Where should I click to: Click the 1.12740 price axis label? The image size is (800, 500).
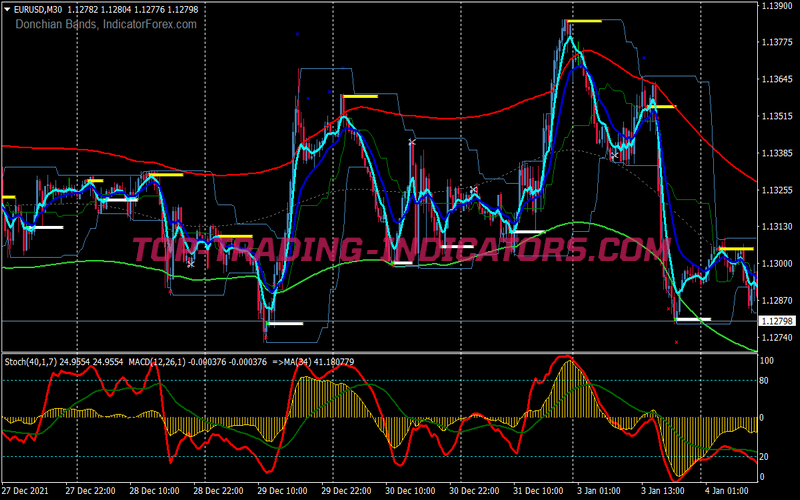pos(776,337)
